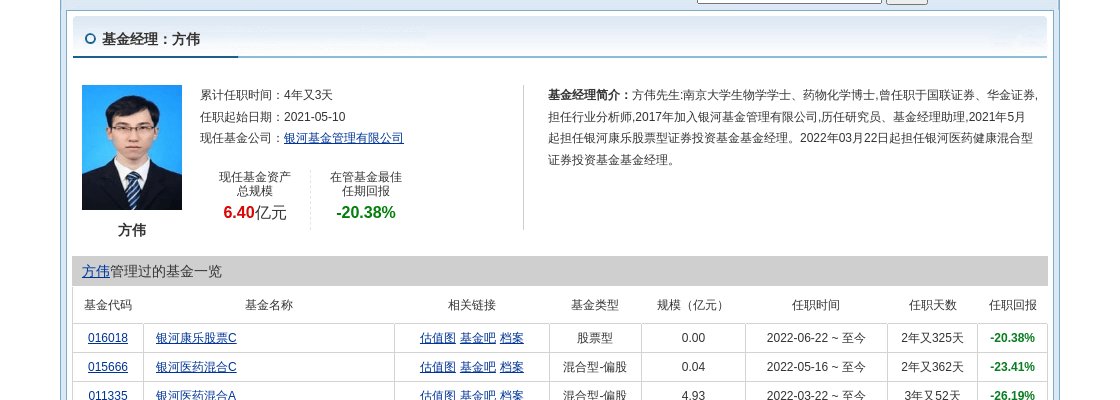Open 档案 for 银河康乐股票C
The image size is (1120, 400).
point(511,338)
